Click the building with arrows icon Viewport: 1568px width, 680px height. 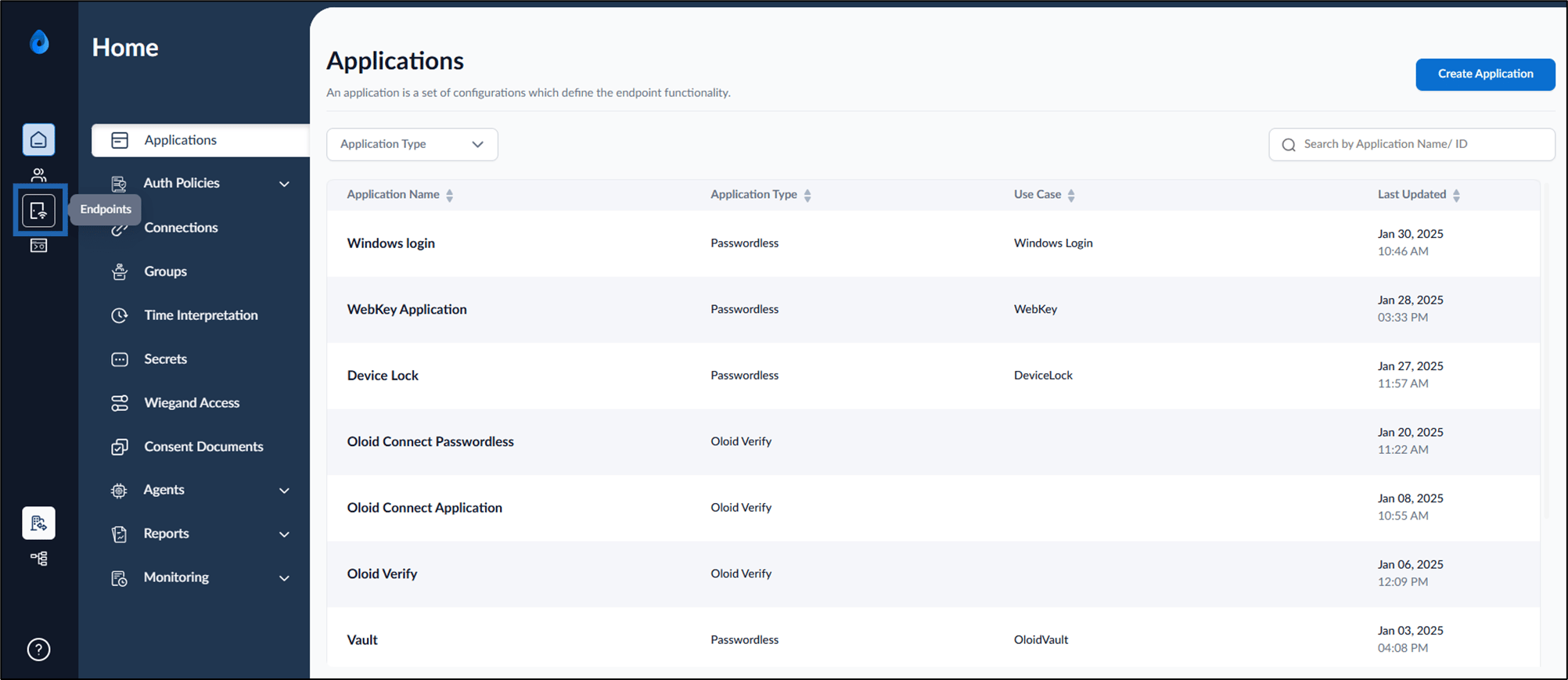point(38,523)
